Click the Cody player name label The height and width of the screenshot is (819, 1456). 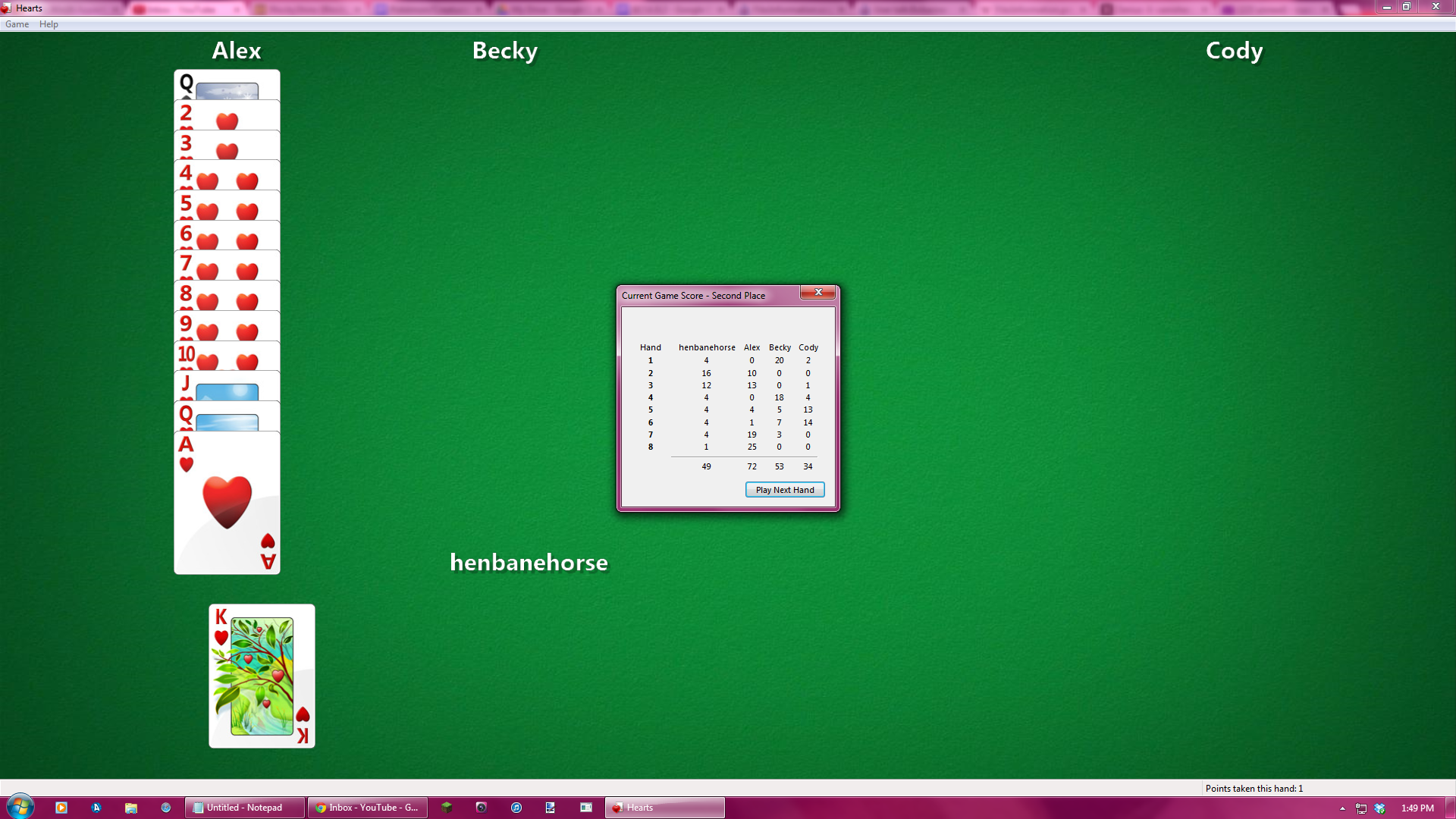(x=1235, y=51)
